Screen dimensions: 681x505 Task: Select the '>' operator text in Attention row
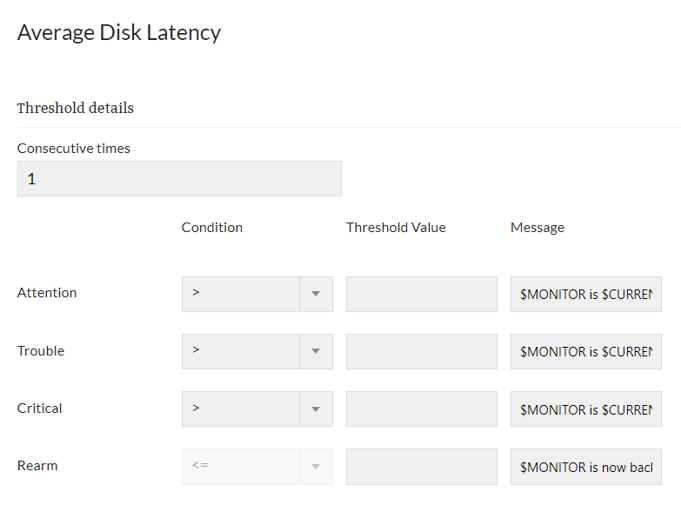[x=197, y=294]
